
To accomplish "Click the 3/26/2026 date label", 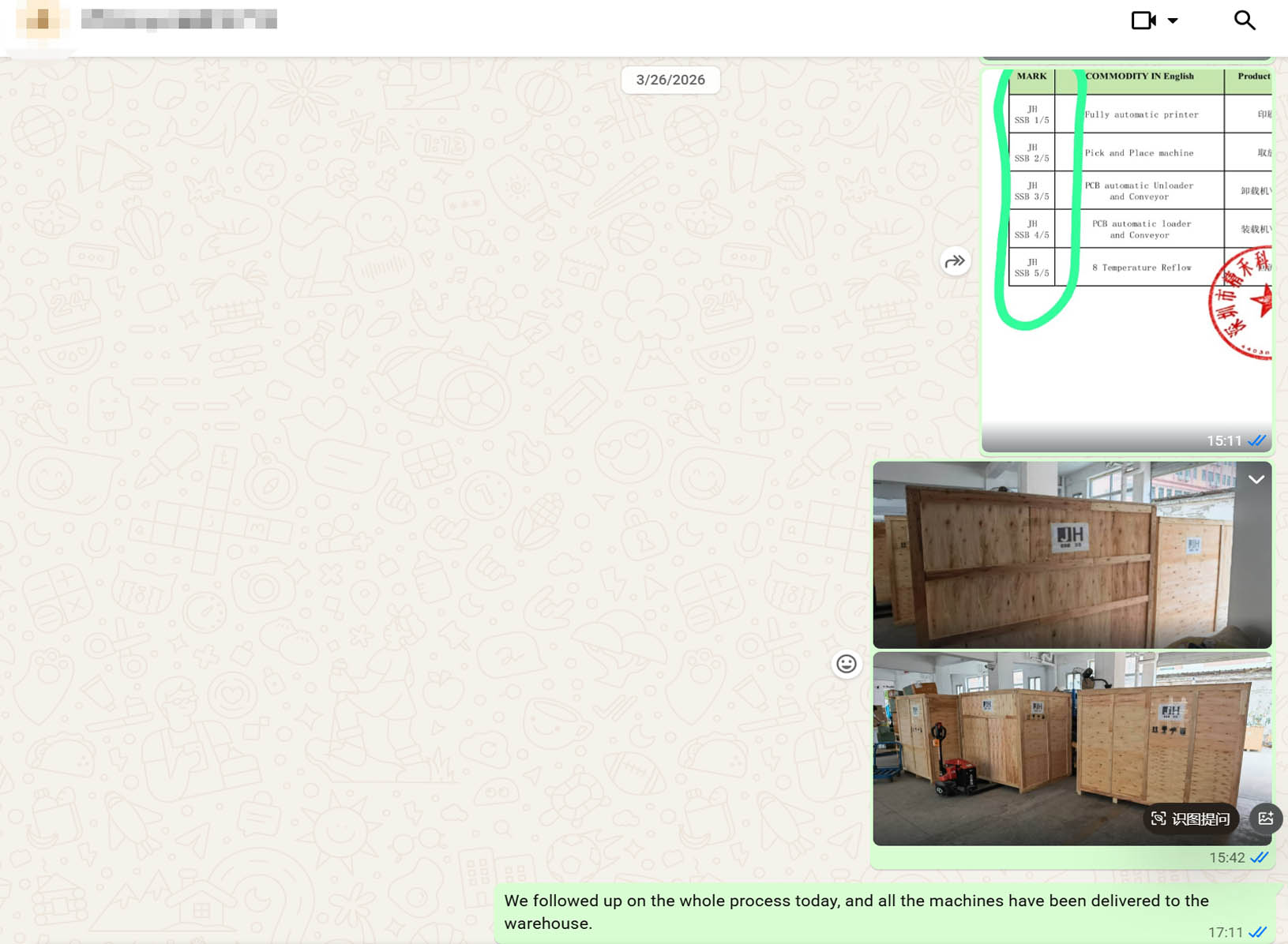I will click(x=670, y=80).
